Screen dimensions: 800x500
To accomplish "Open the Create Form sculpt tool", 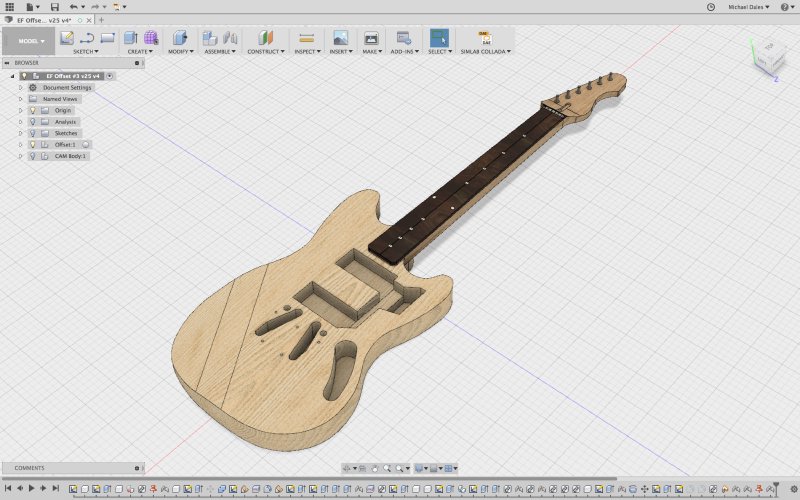I will click(151, 38).
